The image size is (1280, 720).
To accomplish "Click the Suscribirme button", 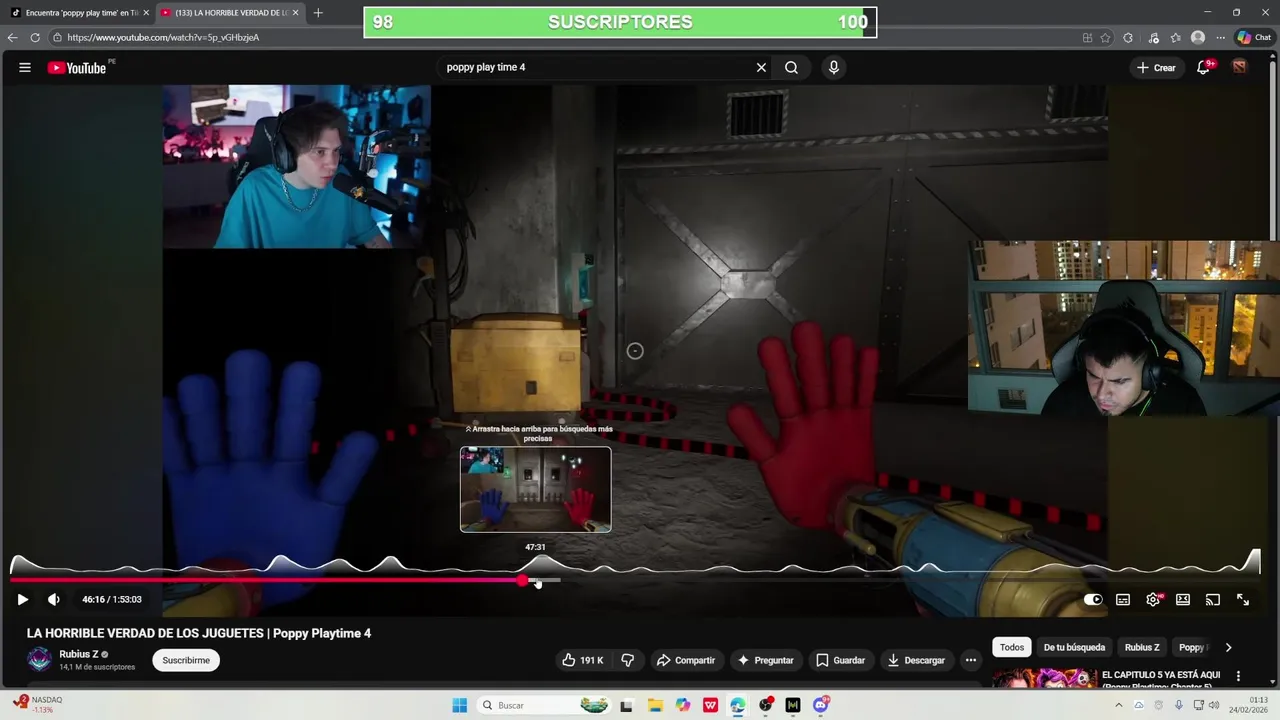I will coord(186,660).
